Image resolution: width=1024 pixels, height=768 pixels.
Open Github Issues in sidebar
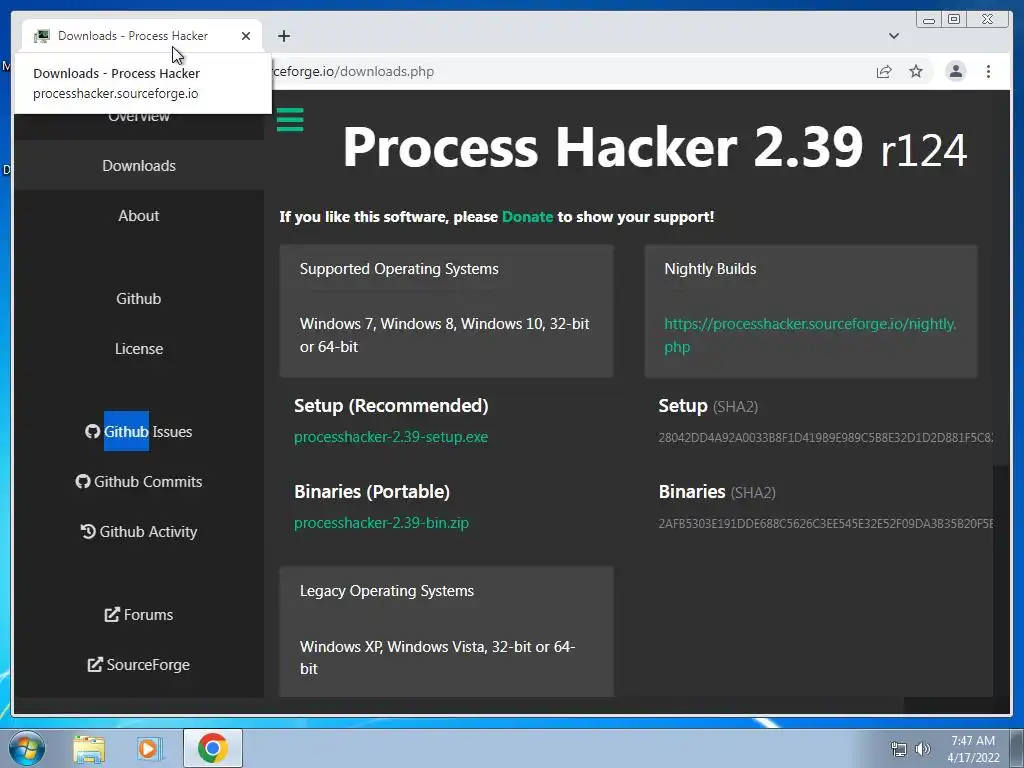[139, 431]
